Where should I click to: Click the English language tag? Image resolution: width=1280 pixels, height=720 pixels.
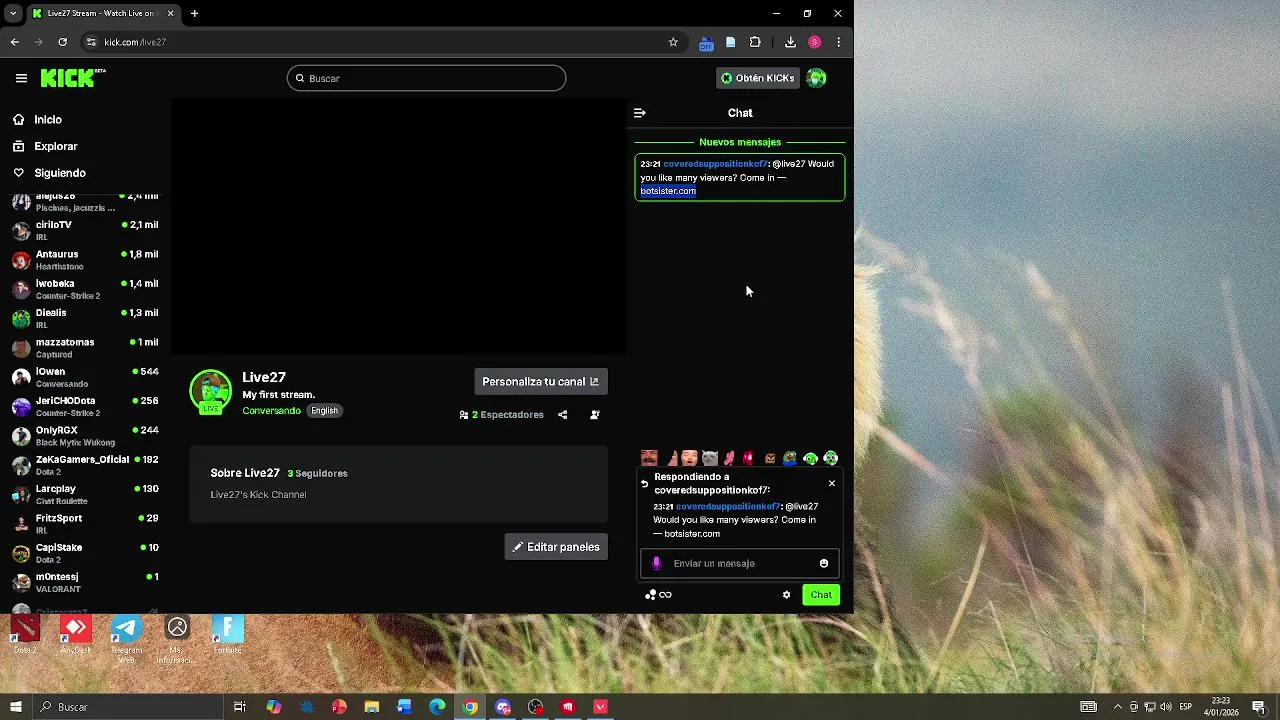(x=324, y=411)
